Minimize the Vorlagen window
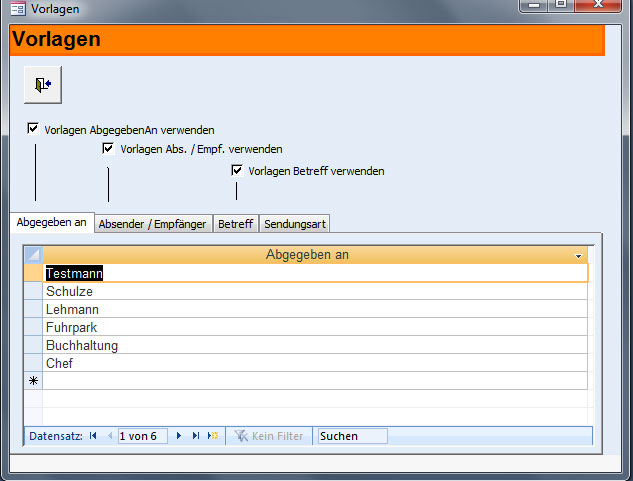633x481 pixels. point(534,5)
